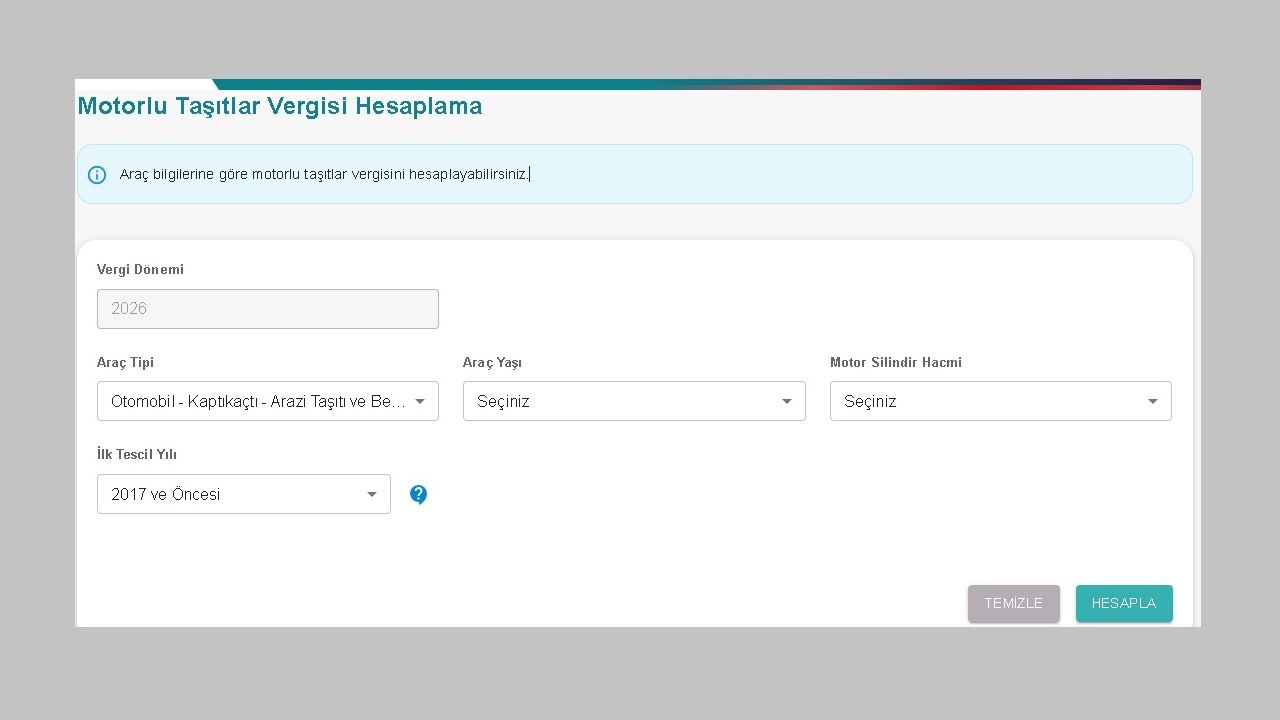
Task: Click the info icon in the blue banner
Action: pyautogui.click(x=97, y=175)
